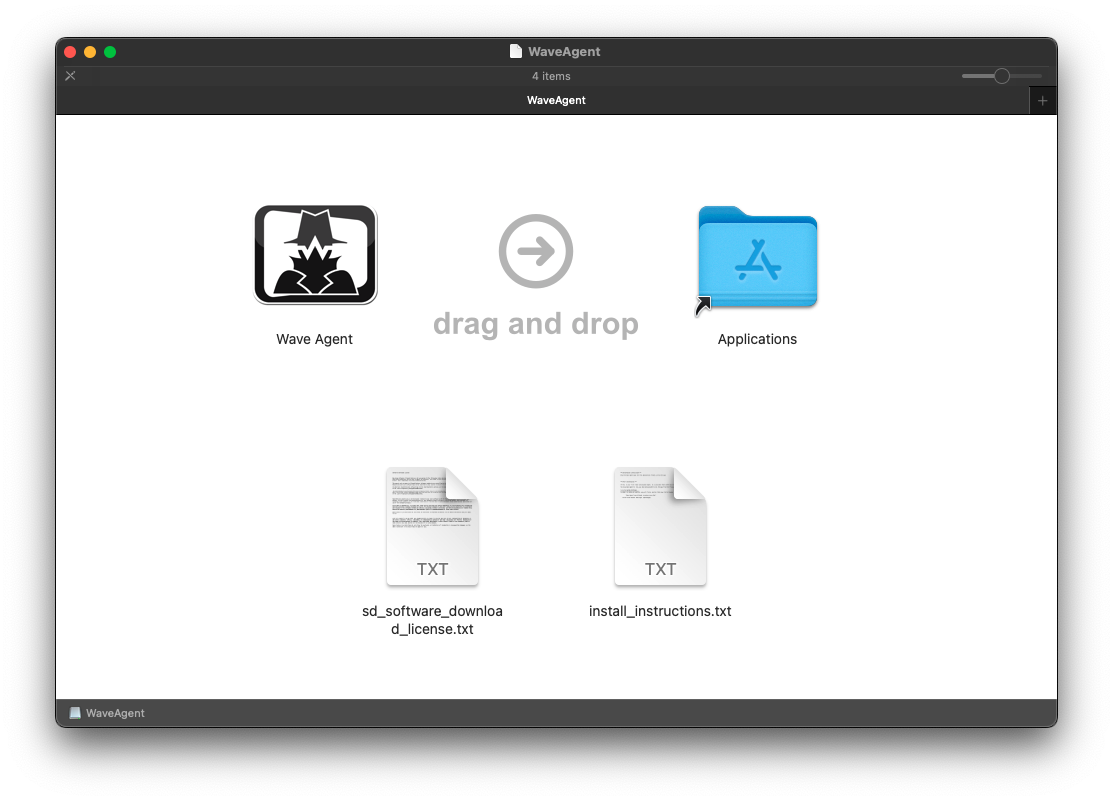Click the WaveAgent volume in path bar
Image resolution: width=1113 pixels, height=801 pixels.
[x=107, y=713]
